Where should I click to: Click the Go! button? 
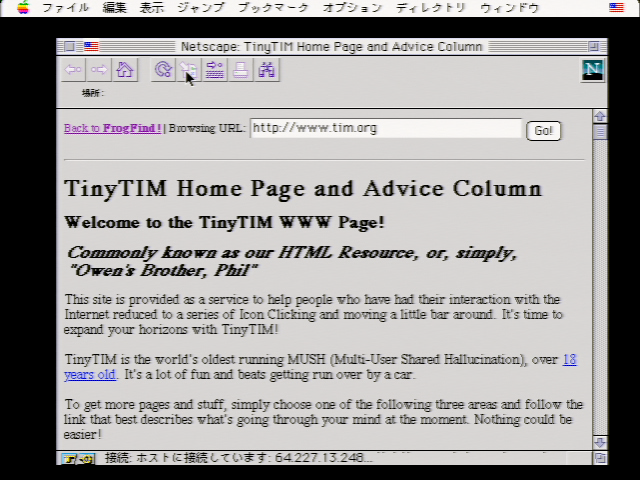point(544,131)
